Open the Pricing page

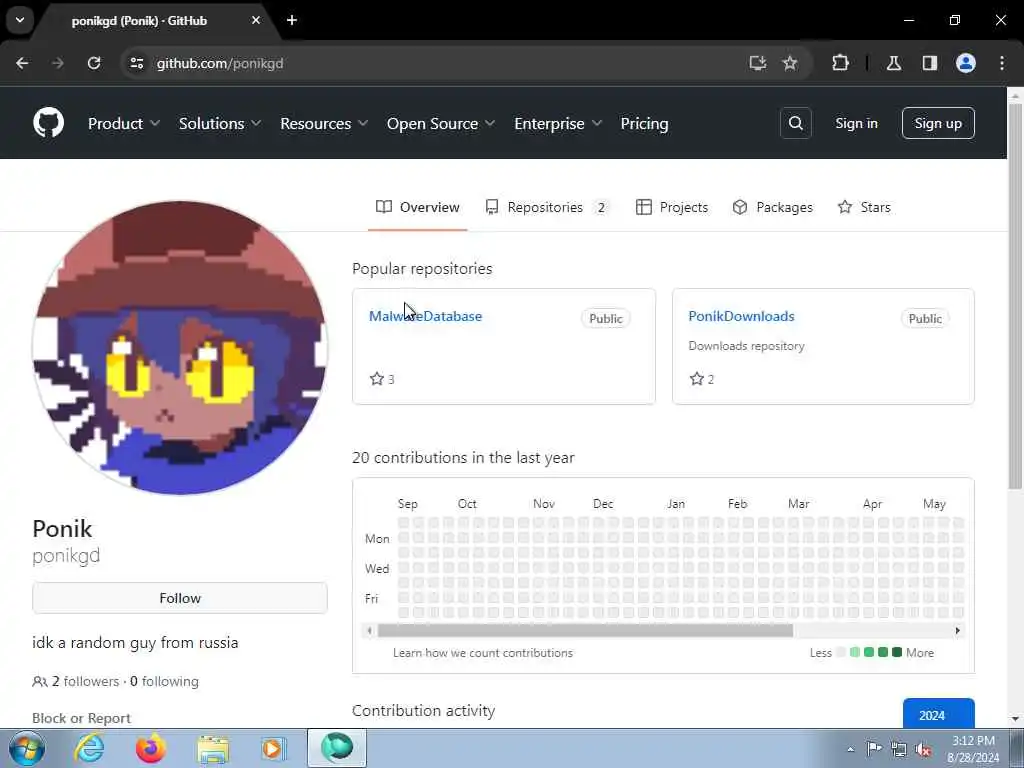coord(645,123)
